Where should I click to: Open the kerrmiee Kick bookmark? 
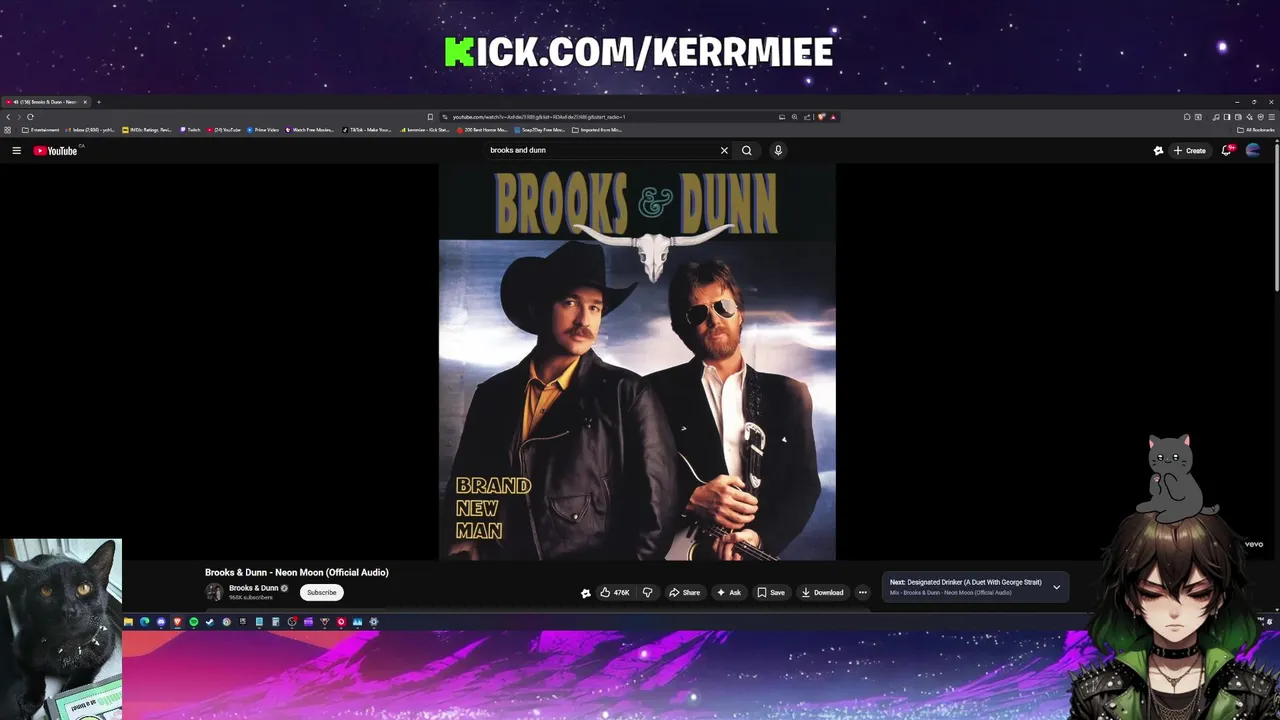[425, 130]
